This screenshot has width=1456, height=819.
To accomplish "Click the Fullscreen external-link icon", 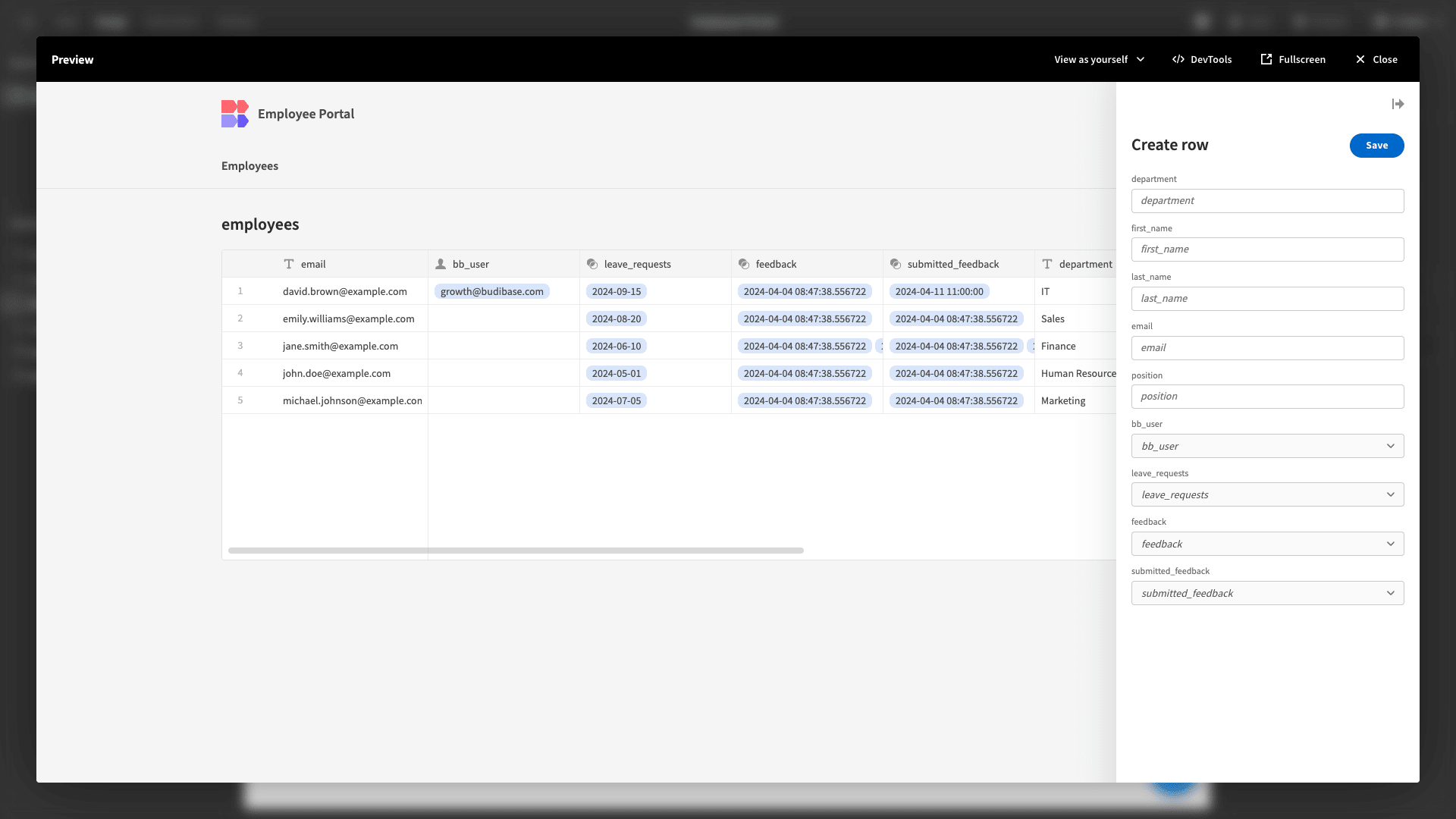I will [x=1266, y=59].
